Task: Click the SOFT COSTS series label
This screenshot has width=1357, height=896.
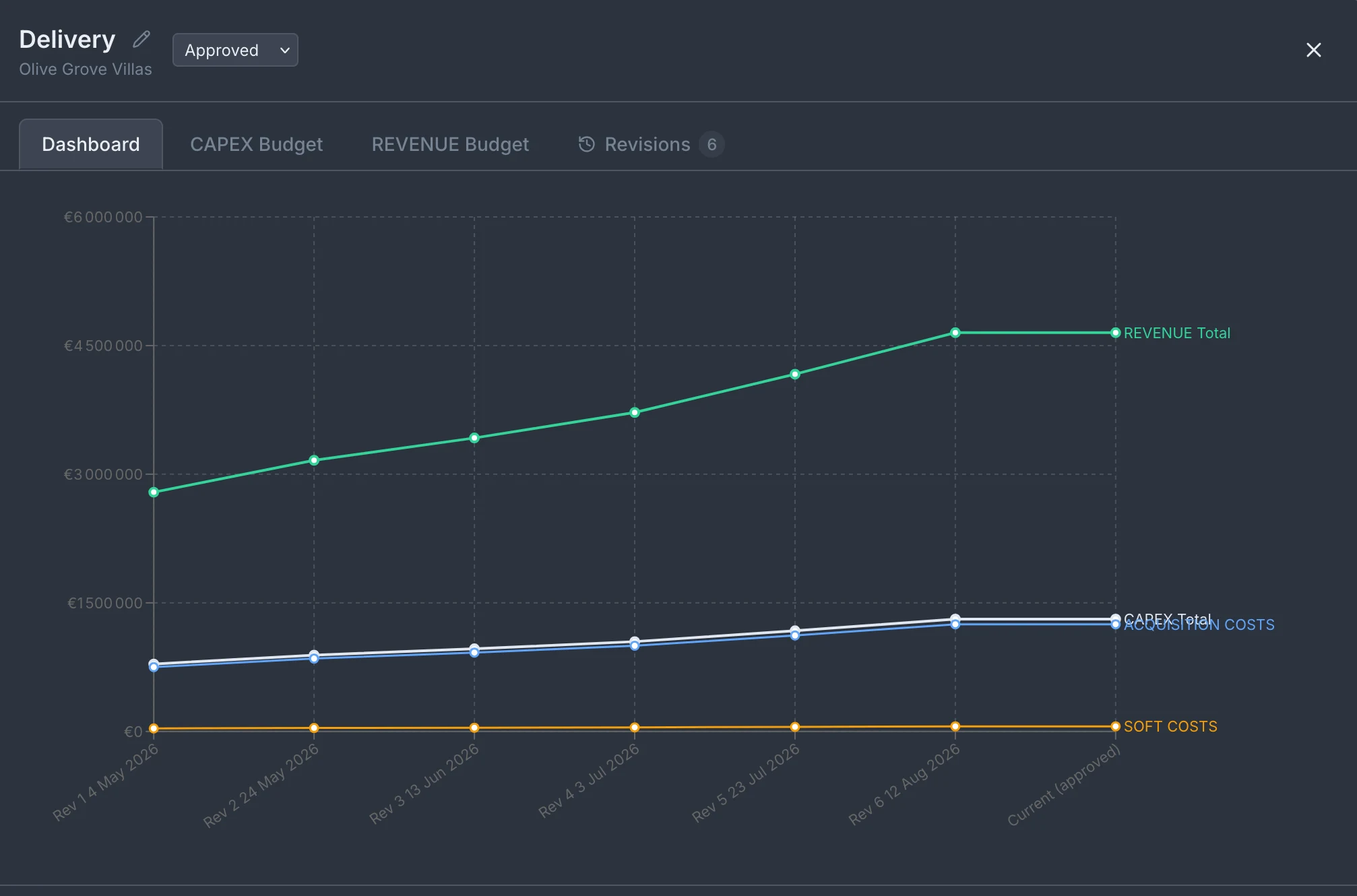Action: pyautogui.click(x=1170, y=726)
